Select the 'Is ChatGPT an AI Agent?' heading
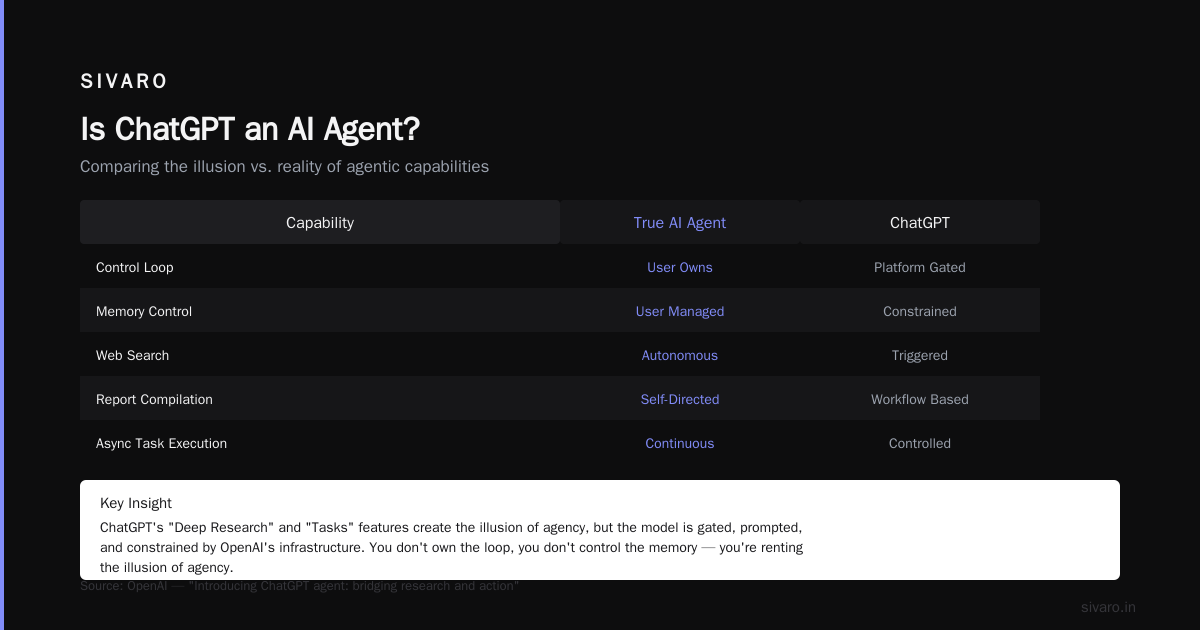Image resolution: width=1200 pixels, height=630 pixels. 250,129
